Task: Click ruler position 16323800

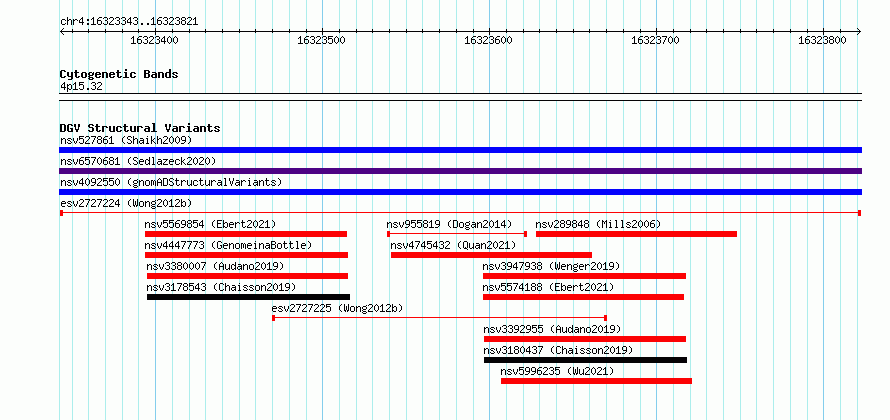Action: tap(822, 40)
